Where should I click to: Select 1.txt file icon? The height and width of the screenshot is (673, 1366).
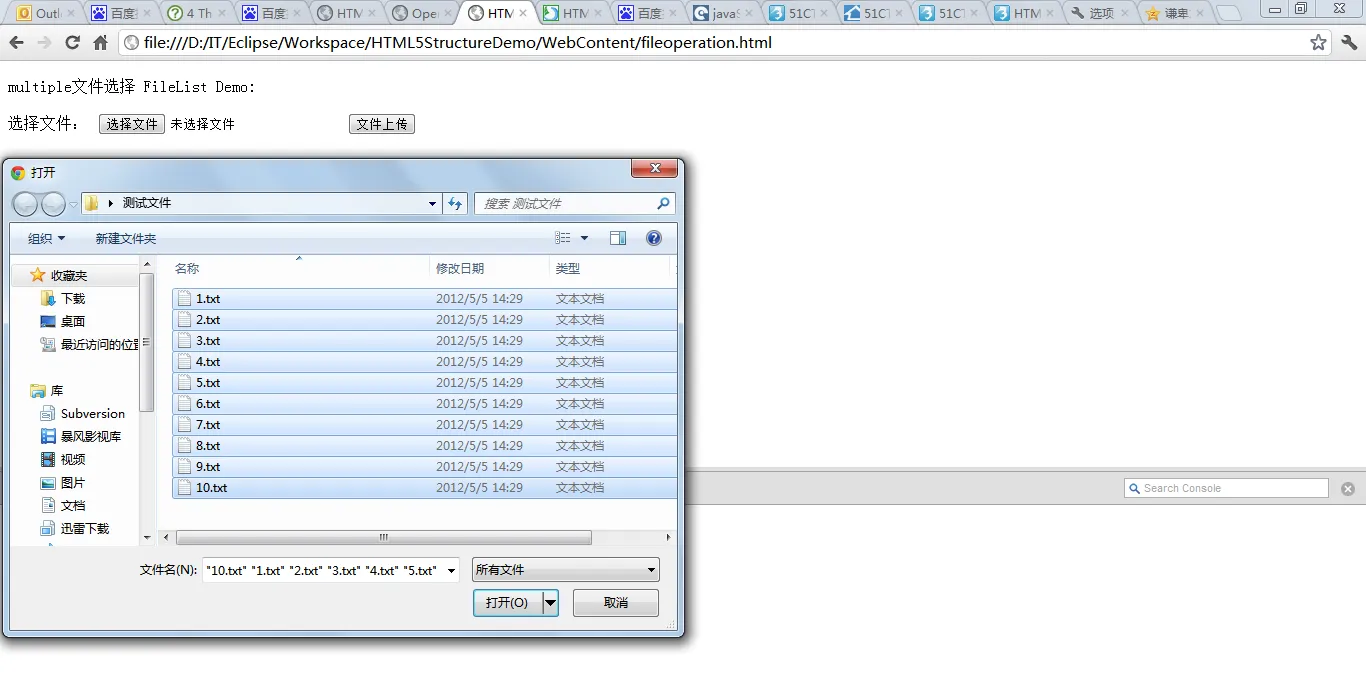(184, 298)
